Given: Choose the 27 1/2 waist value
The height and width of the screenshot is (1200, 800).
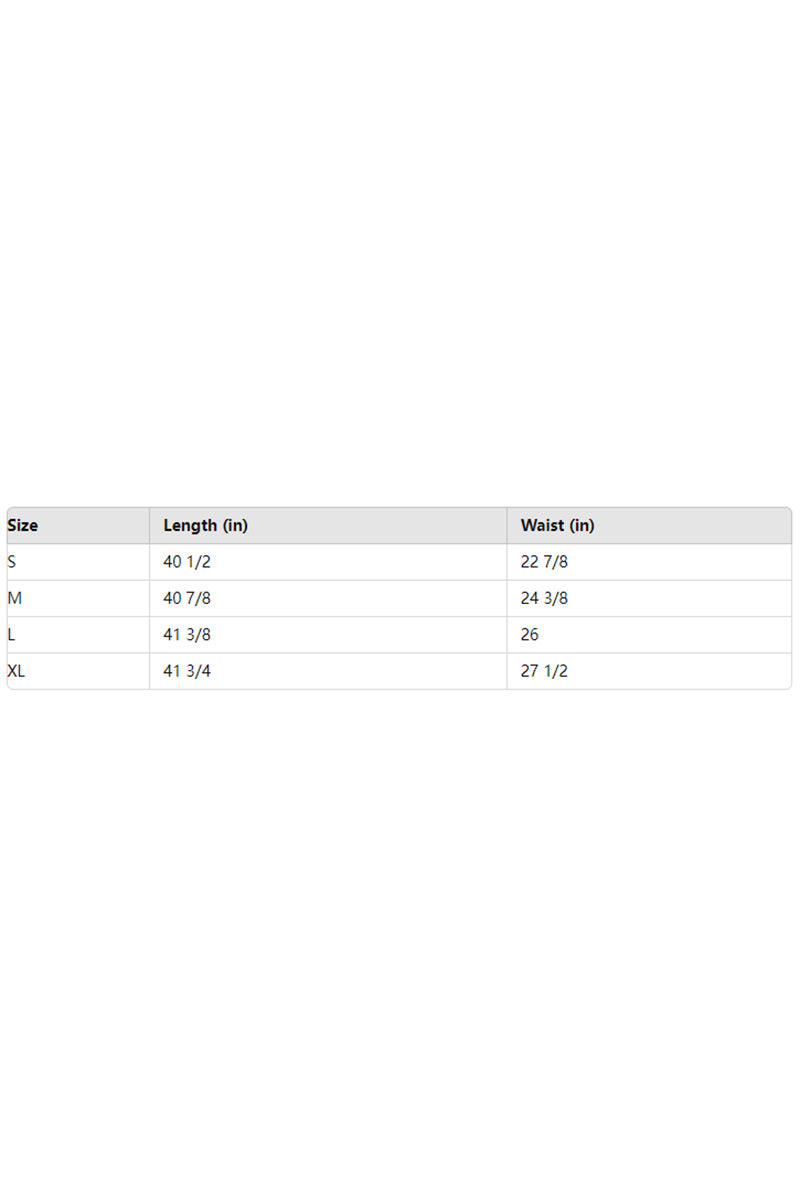Looking at the screenshot, I should pyautogui.click(x=544, y=671).
